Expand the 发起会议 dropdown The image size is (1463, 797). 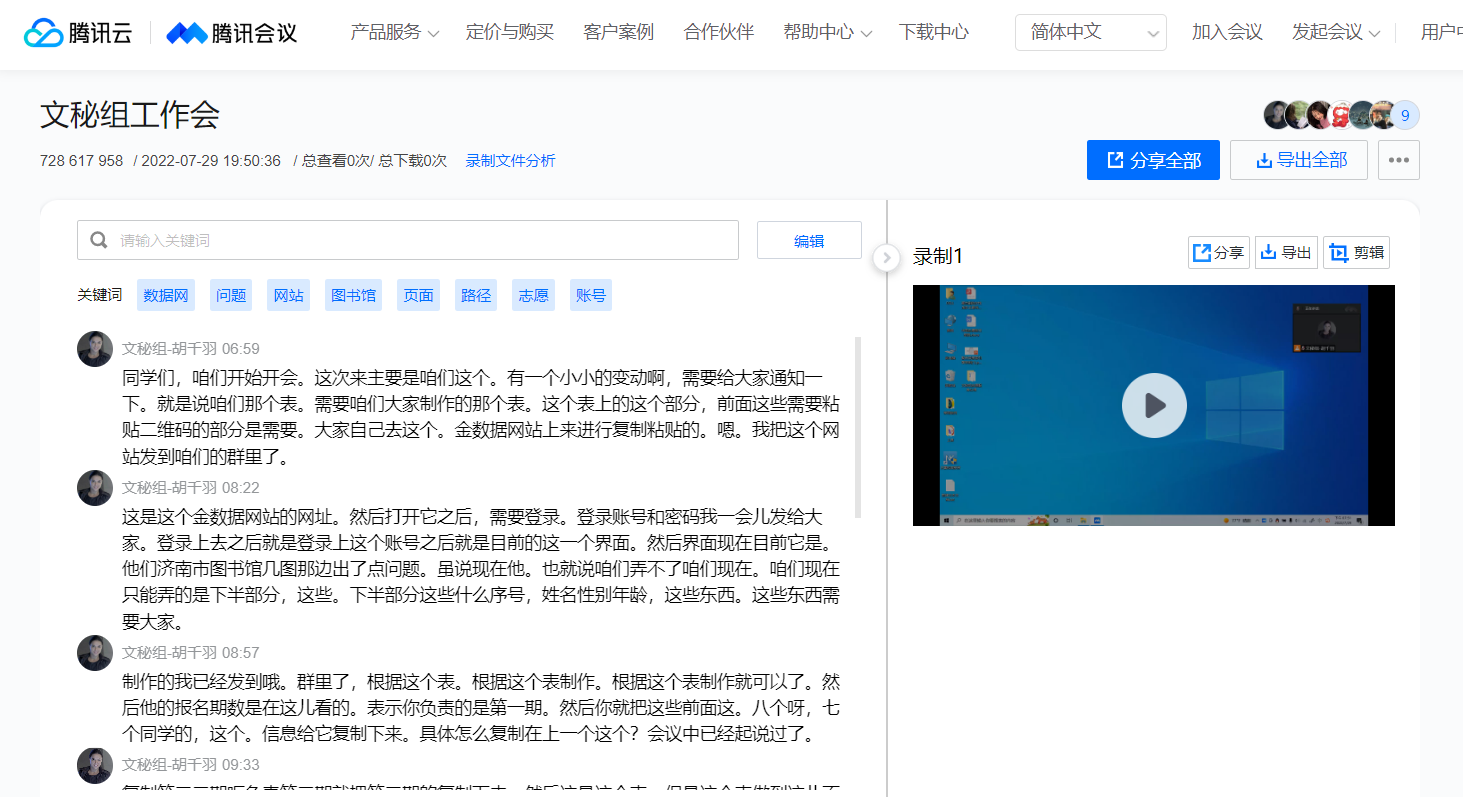pos(1335,32)
